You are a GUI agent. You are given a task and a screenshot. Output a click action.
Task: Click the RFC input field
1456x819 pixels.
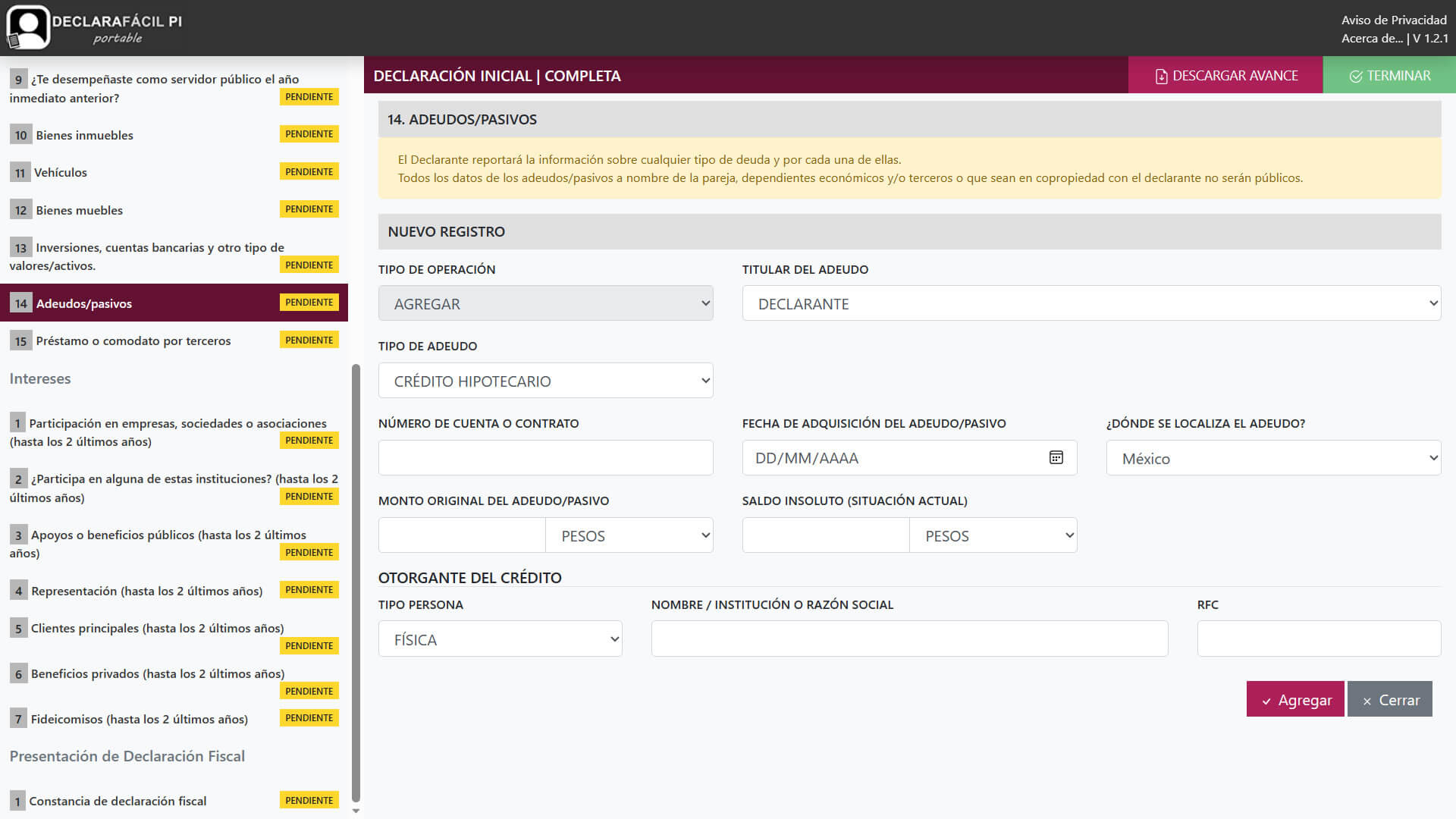click(1319, 639)
